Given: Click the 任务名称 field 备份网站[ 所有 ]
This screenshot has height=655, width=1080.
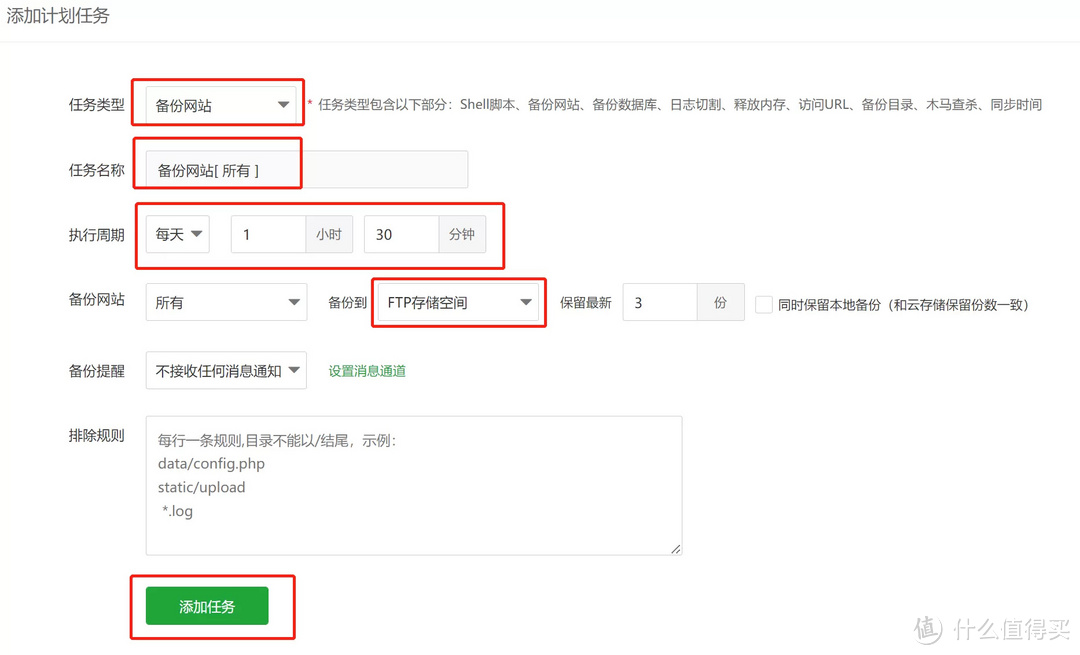Looking at the screenshot, I should click(307, 169).
